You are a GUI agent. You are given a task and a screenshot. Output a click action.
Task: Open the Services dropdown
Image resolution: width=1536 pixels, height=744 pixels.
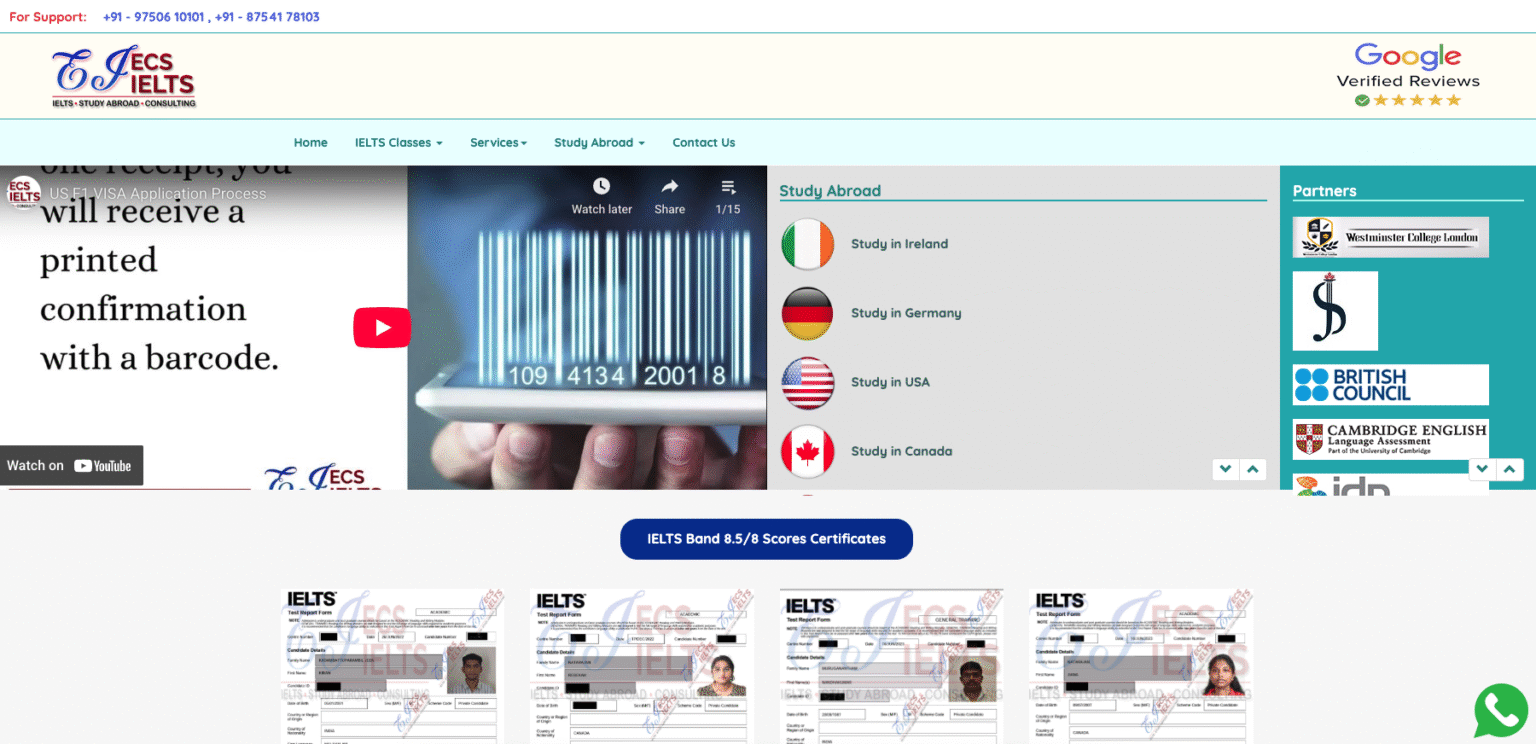(x=498, y=142)
